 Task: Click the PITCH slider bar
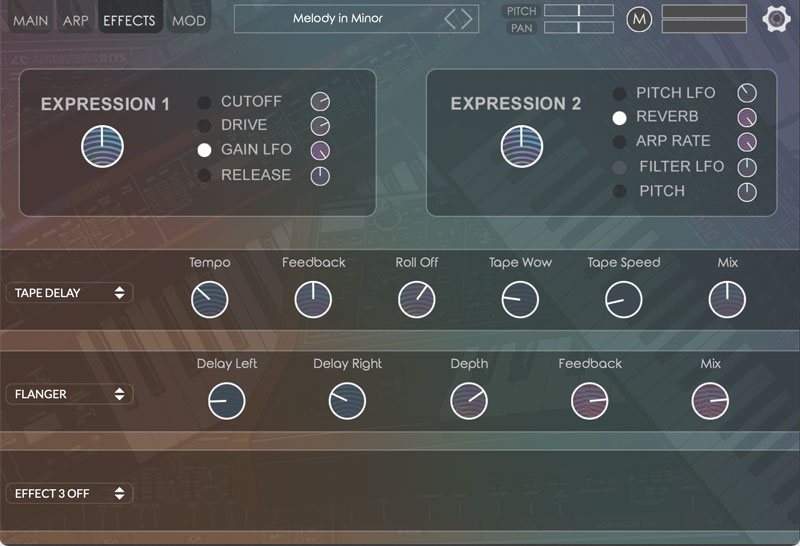579,10
